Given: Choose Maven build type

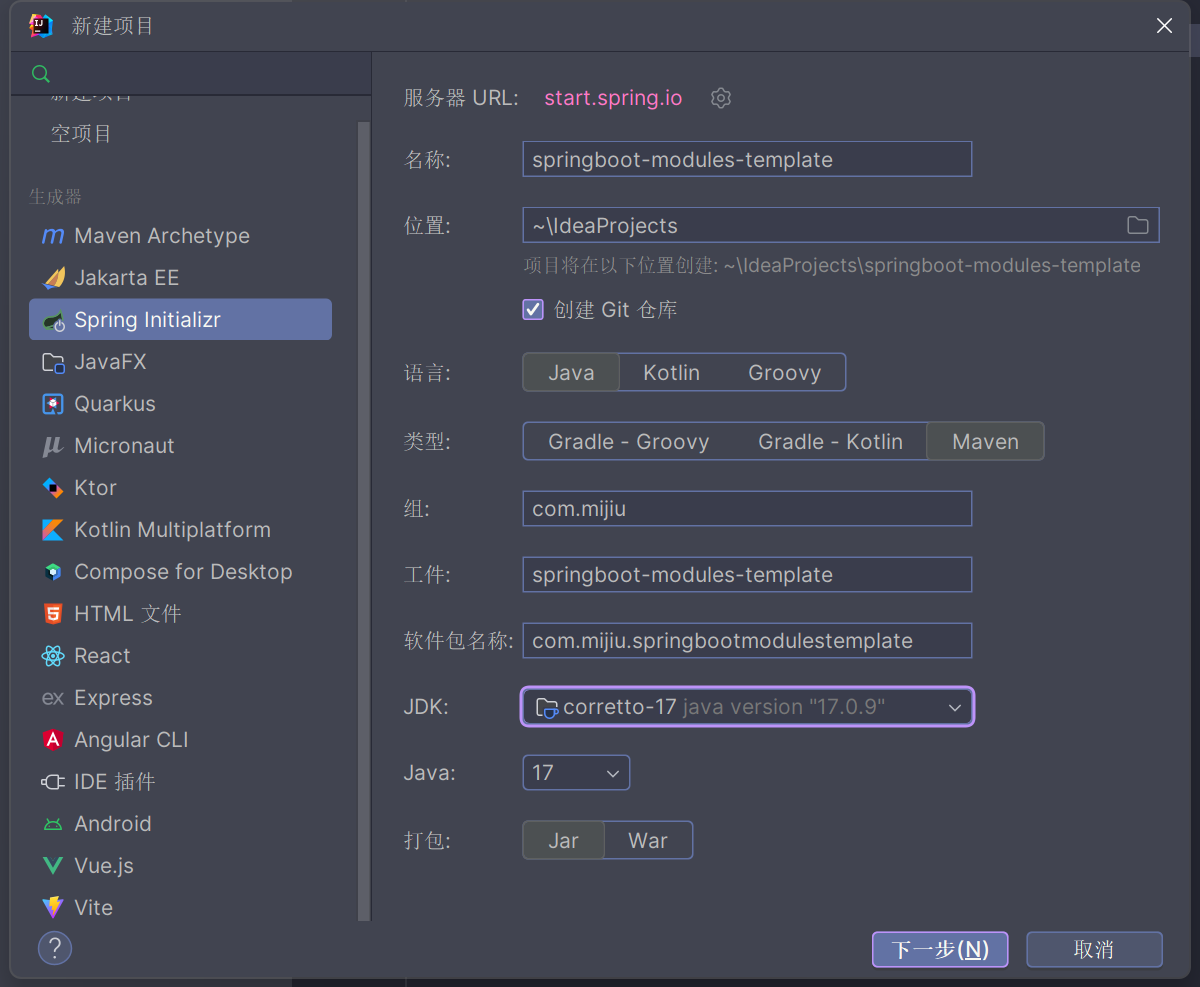Looking at the screenshot, I should 985,442.
